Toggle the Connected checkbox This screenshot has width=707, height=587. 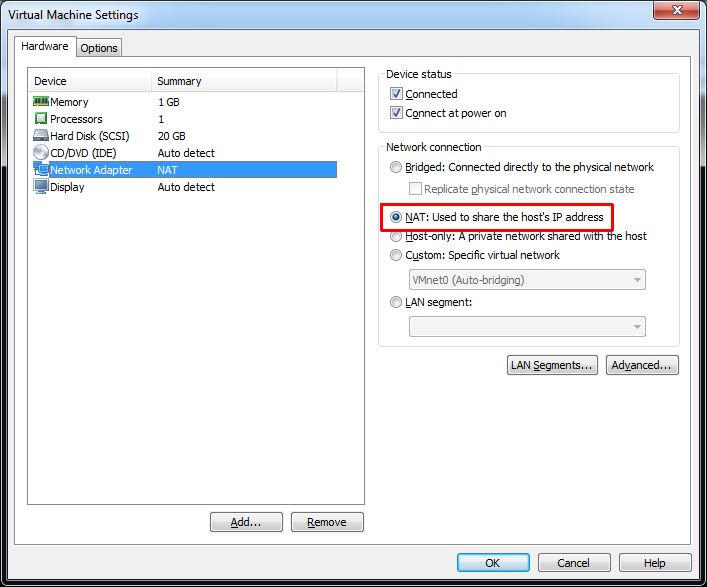tap(396, 94)
